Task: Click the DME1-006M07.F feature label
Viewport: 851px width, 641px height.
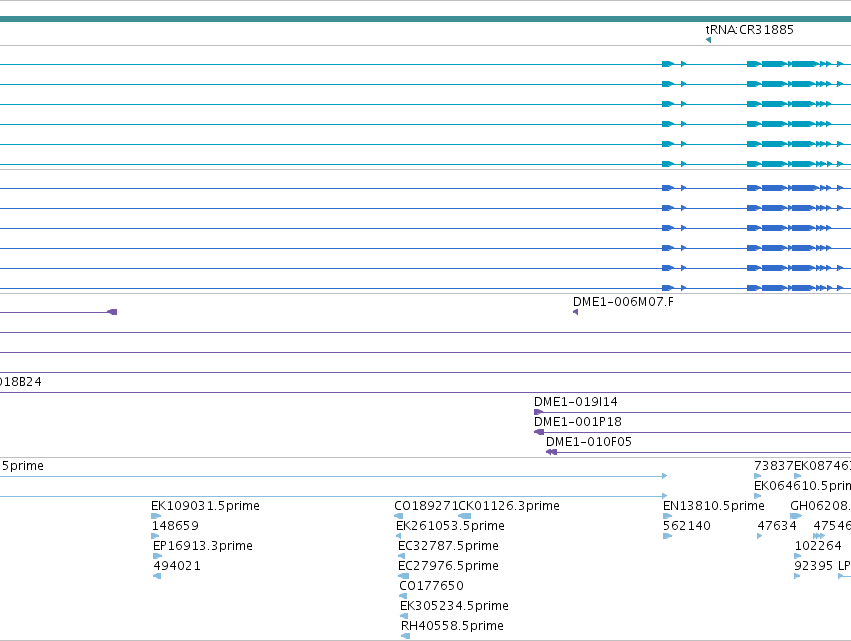Action: tap(623, 302)
